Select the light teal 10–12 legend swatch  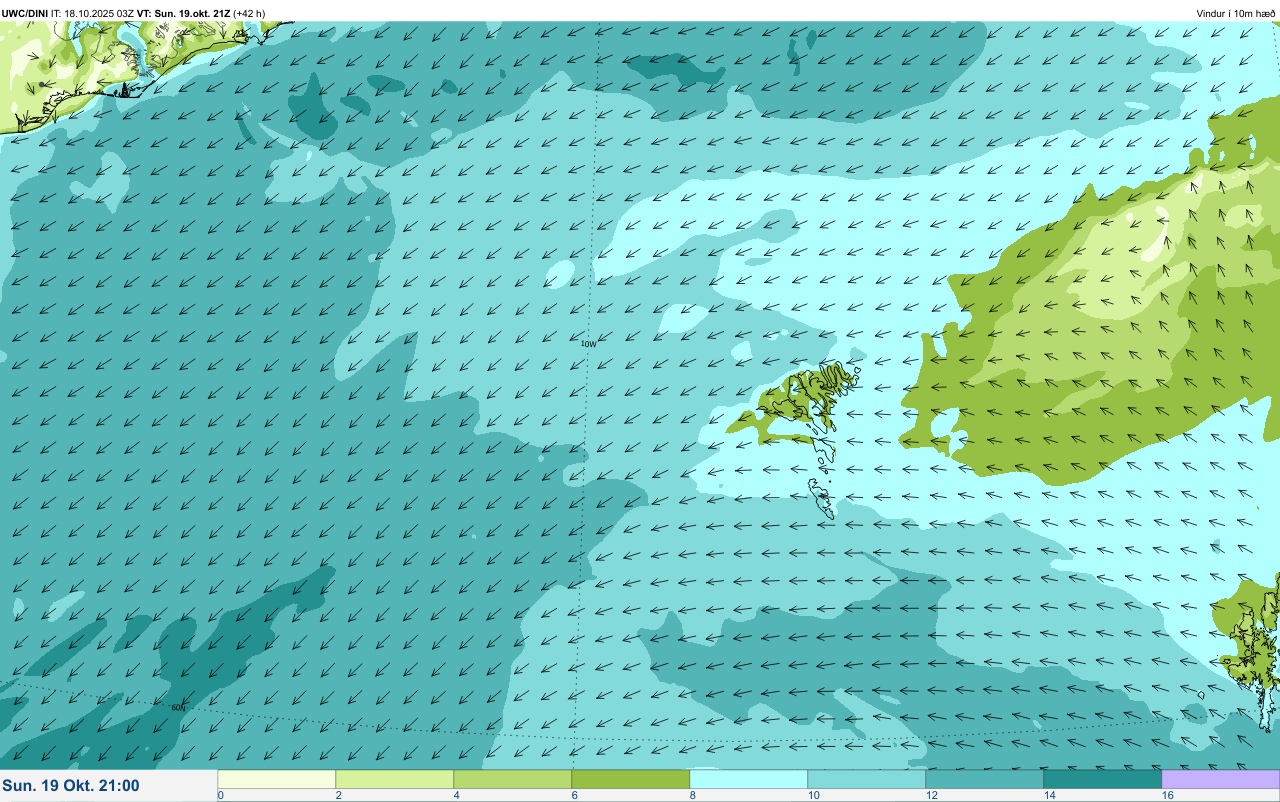(x=866, y=779)
